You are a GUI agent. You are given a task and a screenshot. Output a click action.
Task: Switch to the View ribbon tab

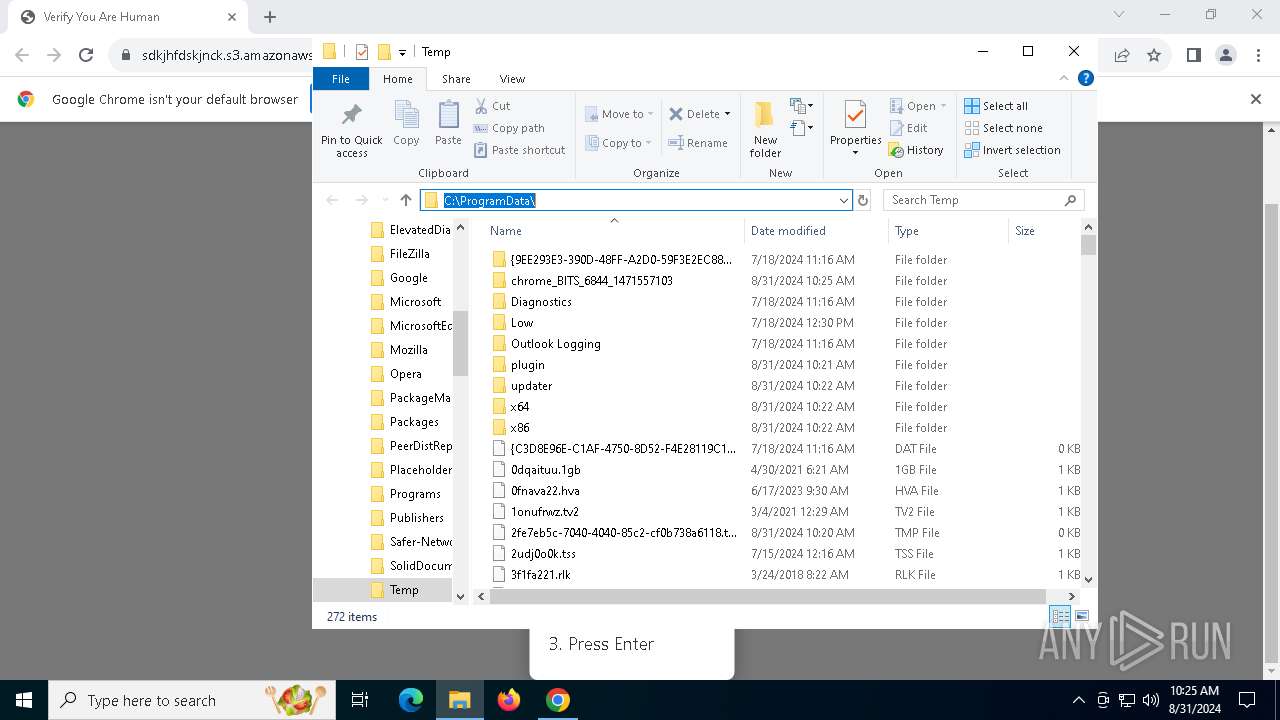[512, 79]
